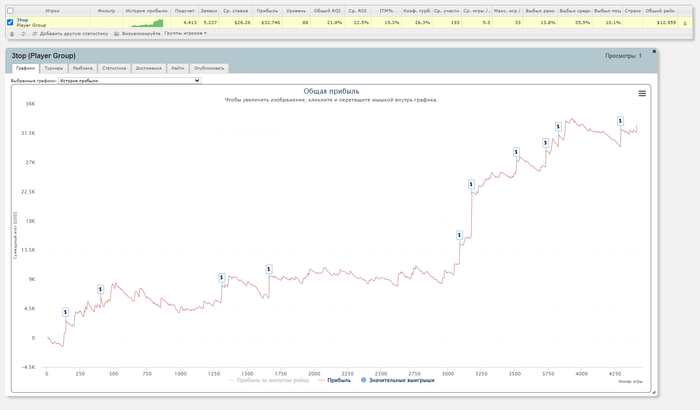Sort by the 'Прибыль' column header

click(267, 11)
